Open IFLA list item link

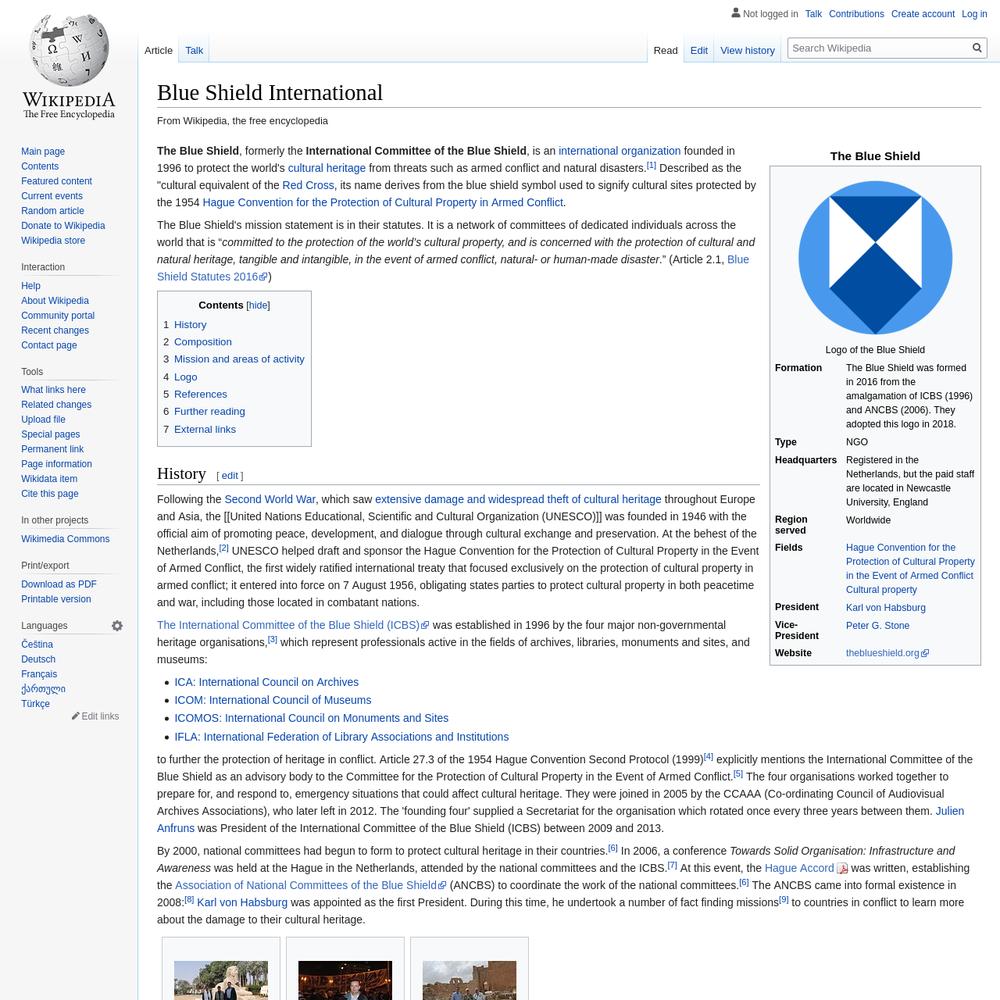click(x=342, y=737)
